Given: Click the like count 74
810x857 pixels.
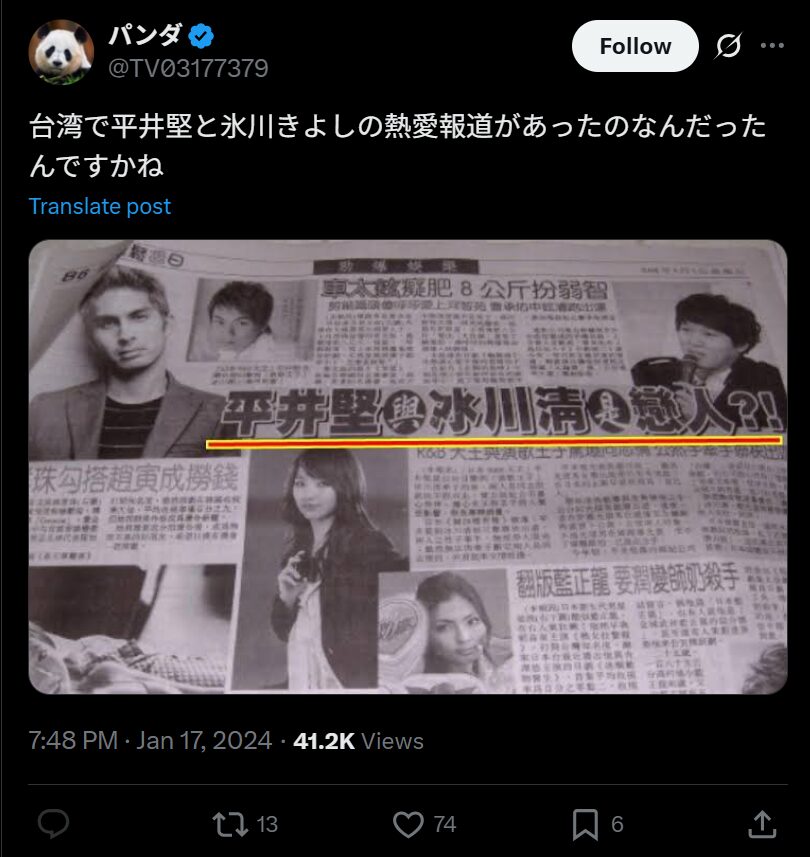Looking at the screenshot, I should [x=445, y=824].
